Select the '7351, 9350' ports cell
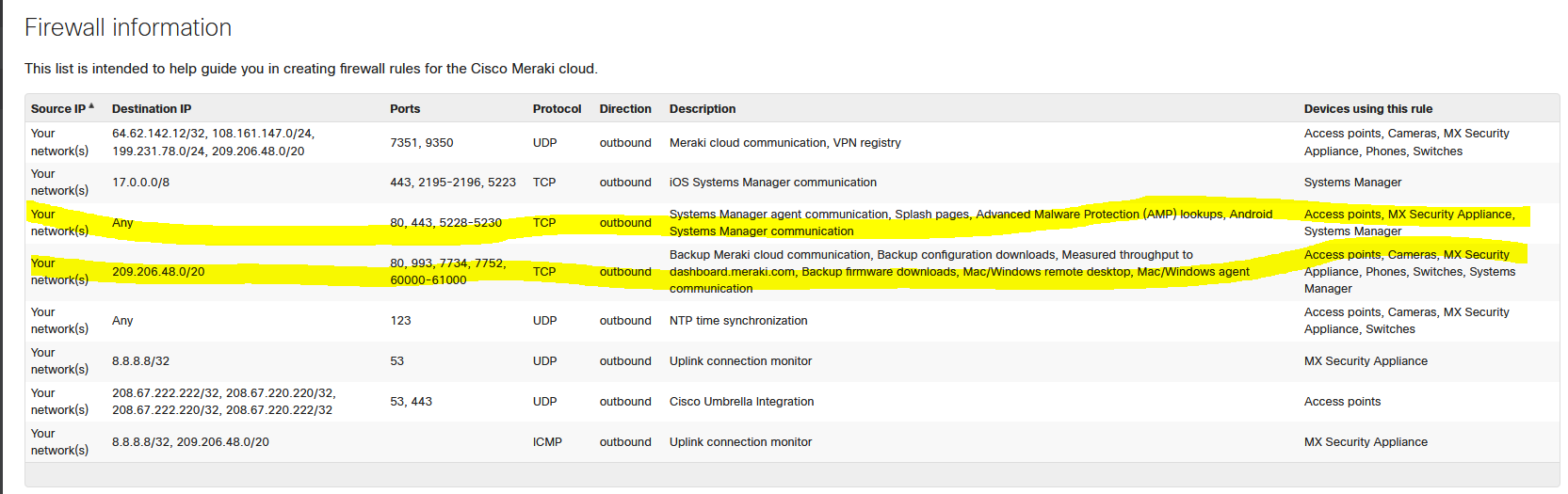 421,143
